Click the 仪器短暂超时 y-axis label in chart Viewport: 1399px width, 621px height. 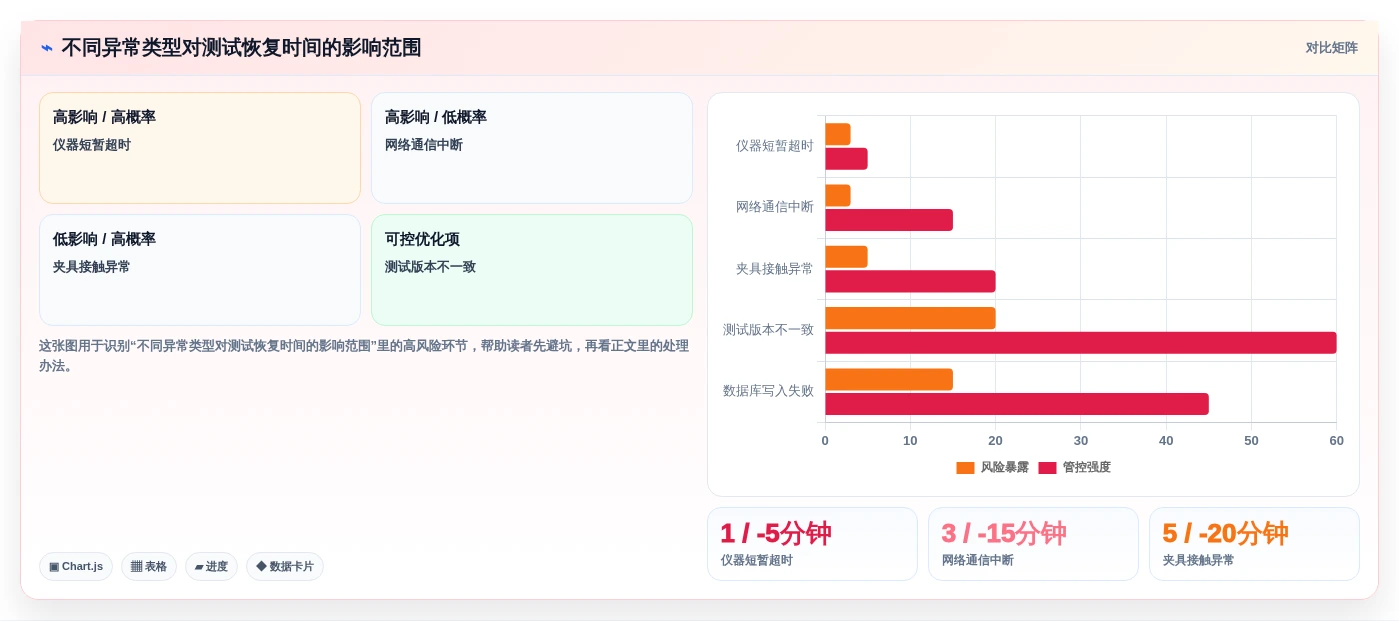pyautogui.click(x=775, y=146)
